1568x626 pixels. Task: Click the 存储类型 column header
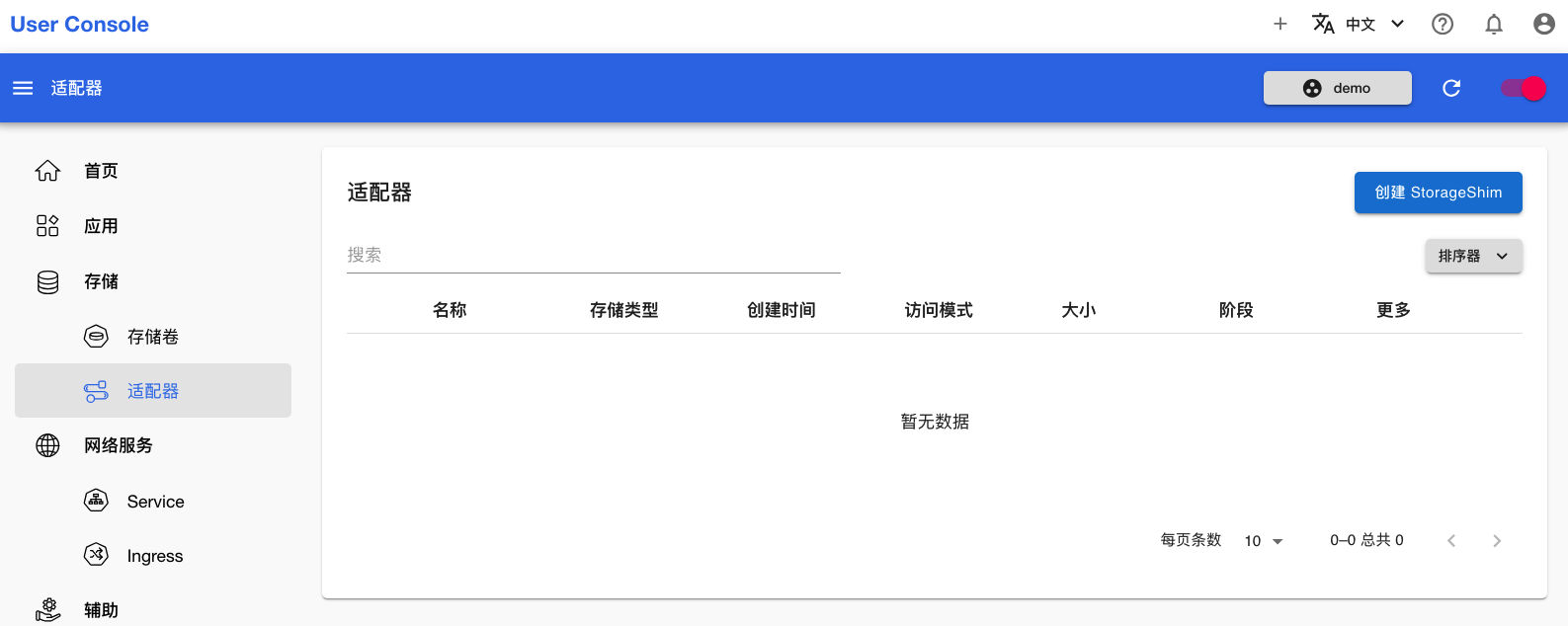click(624, 310)
